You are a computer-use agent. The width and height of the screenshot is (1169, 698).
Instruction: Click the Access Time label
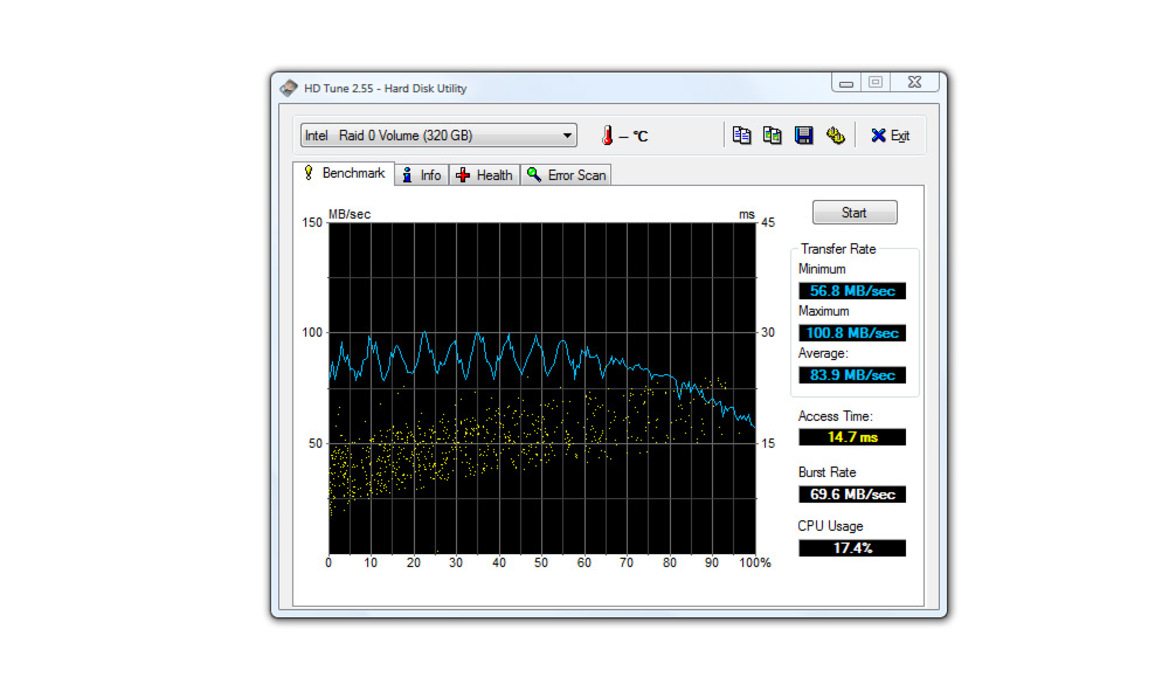pyautogui.click(x=835, y=416)
